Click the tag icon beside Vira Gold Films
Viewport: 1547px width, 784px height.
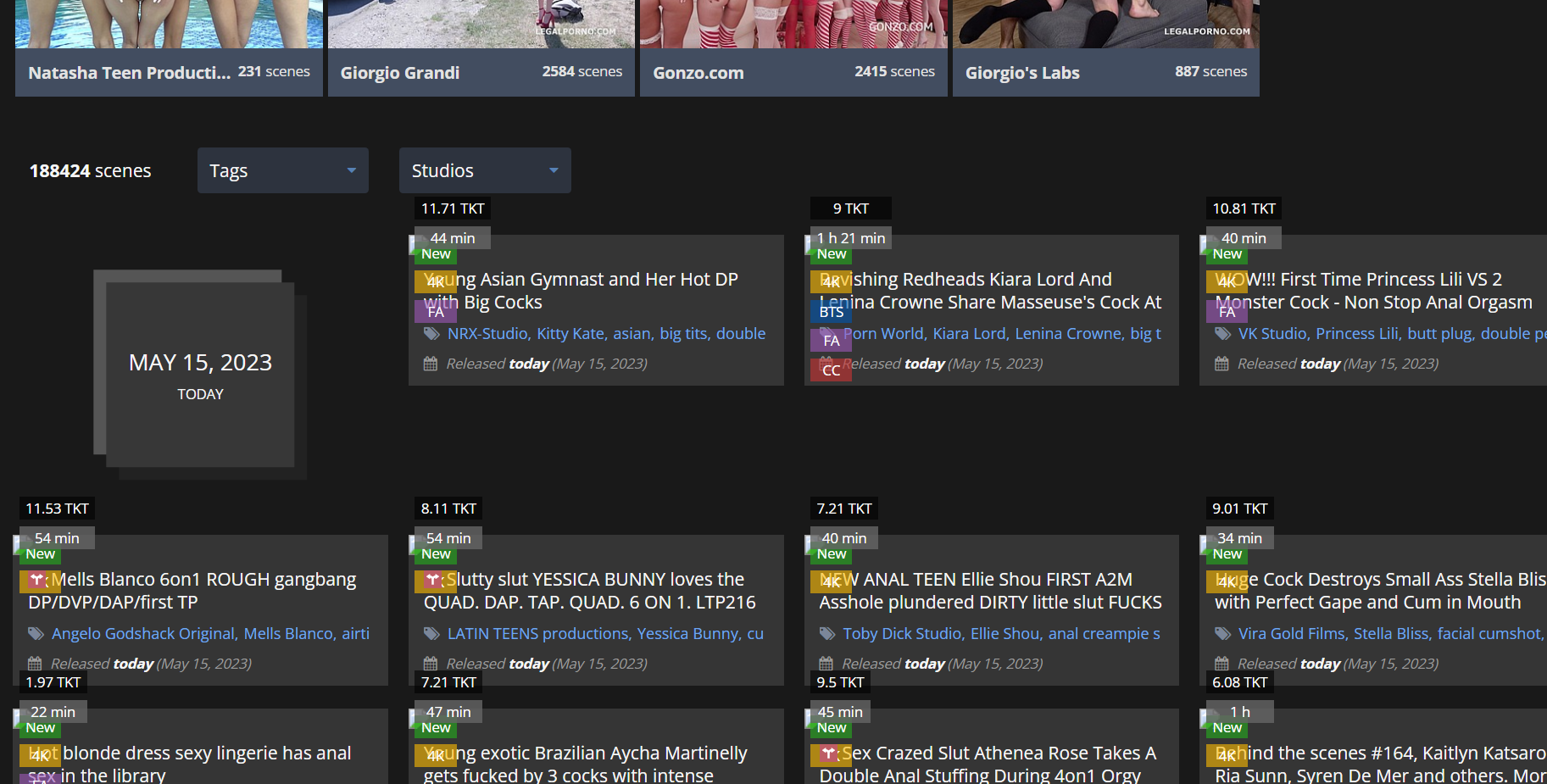coord(1222,634)
